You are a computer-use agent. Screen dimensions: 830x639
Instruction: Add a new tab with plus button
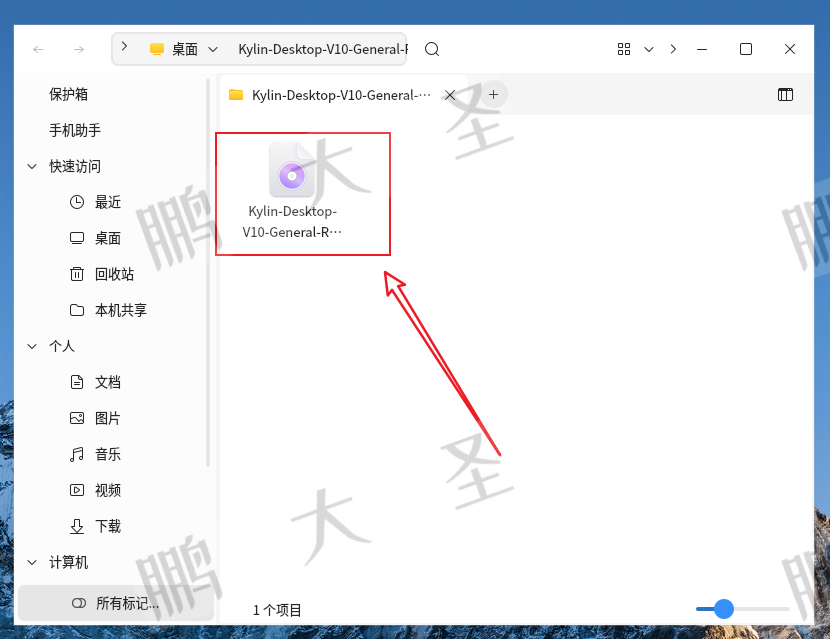[x=493, y=95]
